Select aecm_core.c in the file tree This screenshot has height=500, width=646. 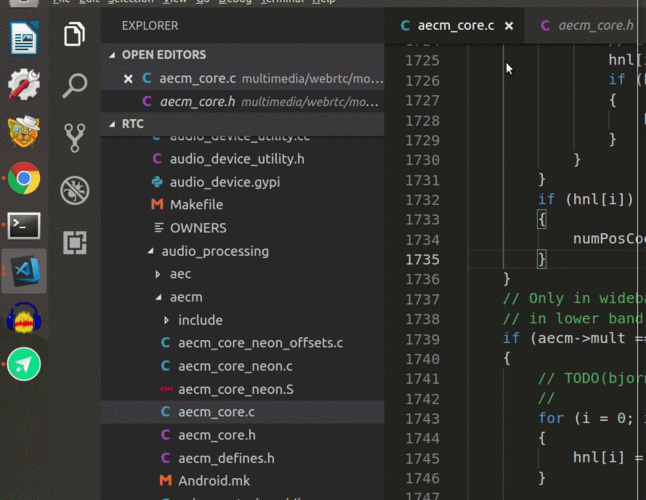(x=243, y=412)
